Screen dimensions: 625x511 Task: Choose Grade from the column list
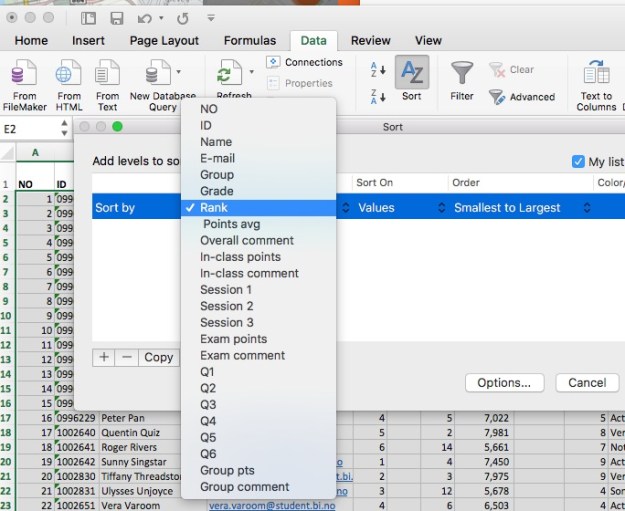click(216, 191)
